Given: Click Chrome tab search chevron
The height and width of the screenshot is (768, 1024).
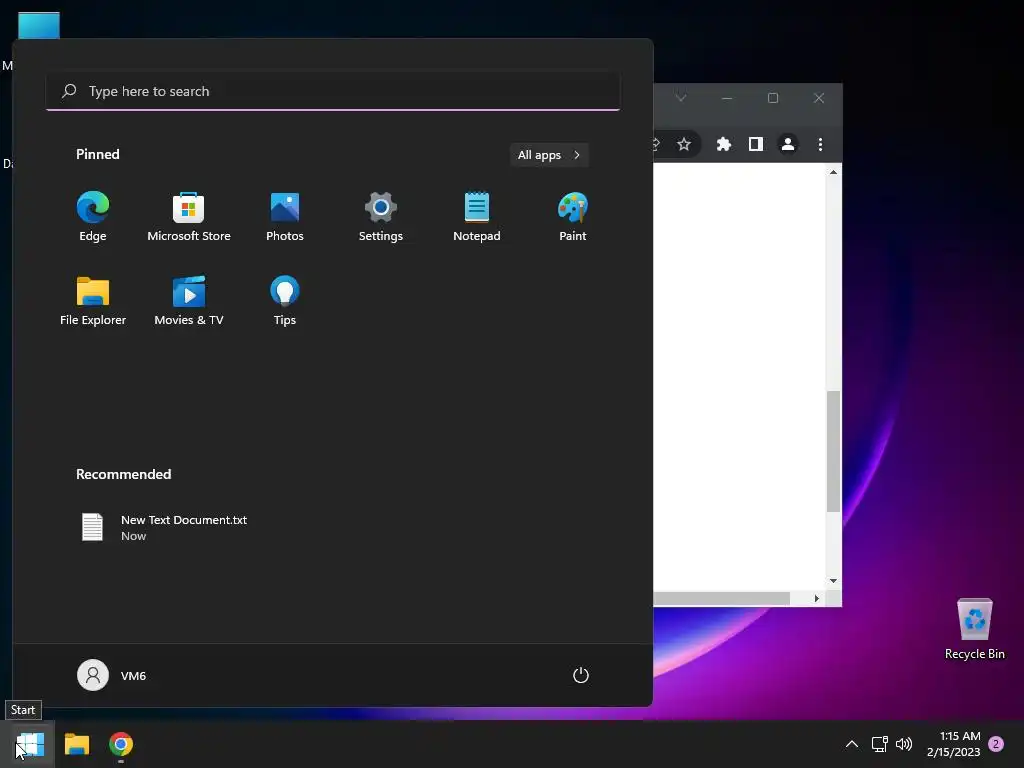Looking at the screenshot, I should click(x=681, y=98).
